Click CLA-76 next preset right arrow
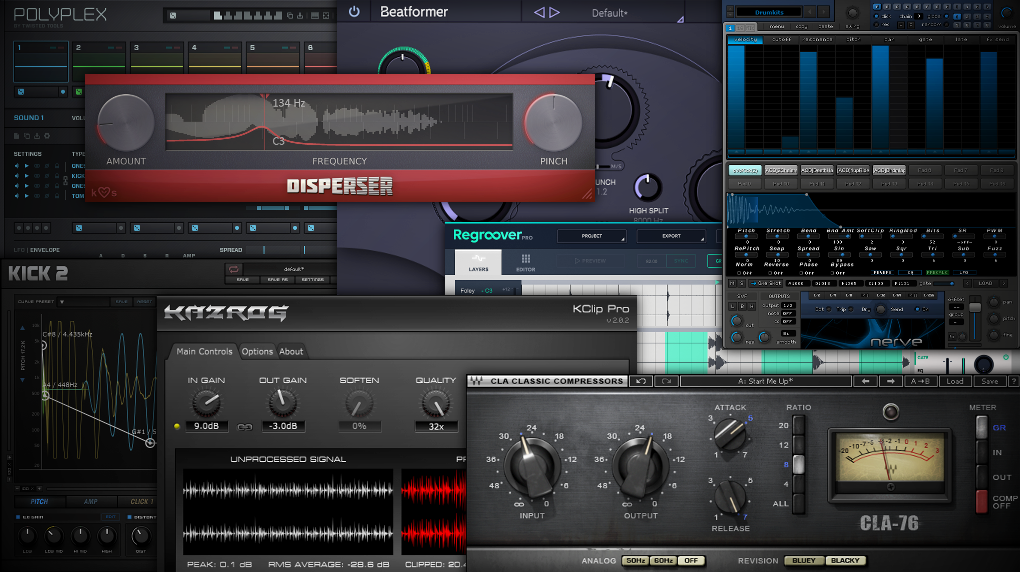Image resolution: width=1020 pixels, height=572 pixels. point(891,381)
